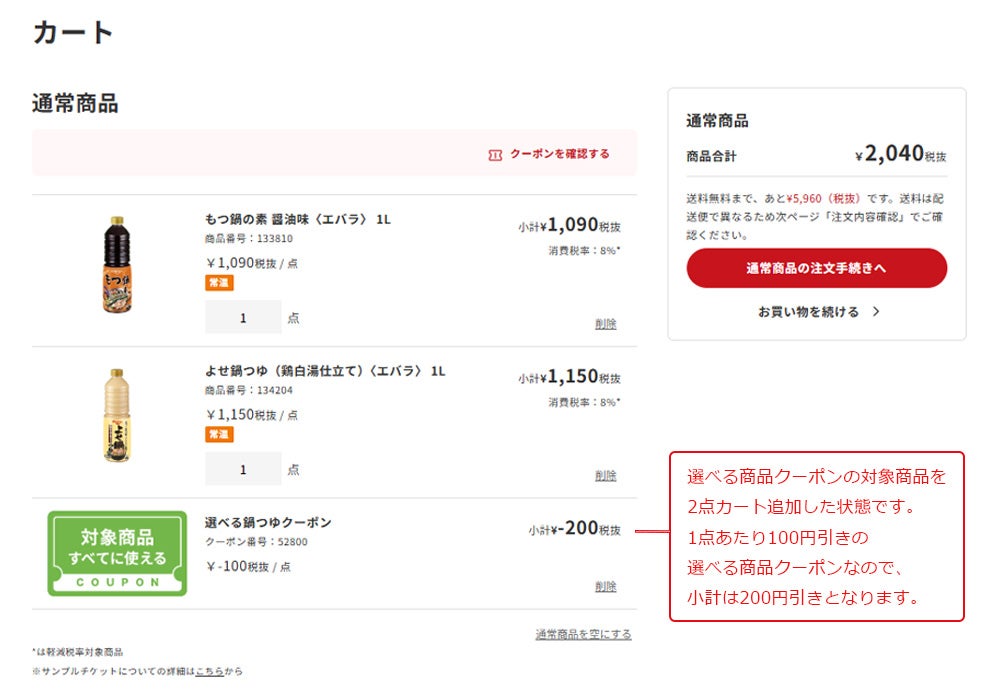1000x700 pixels.
Task: Click the coupon ticket icon
Action: tap(495, 155)
